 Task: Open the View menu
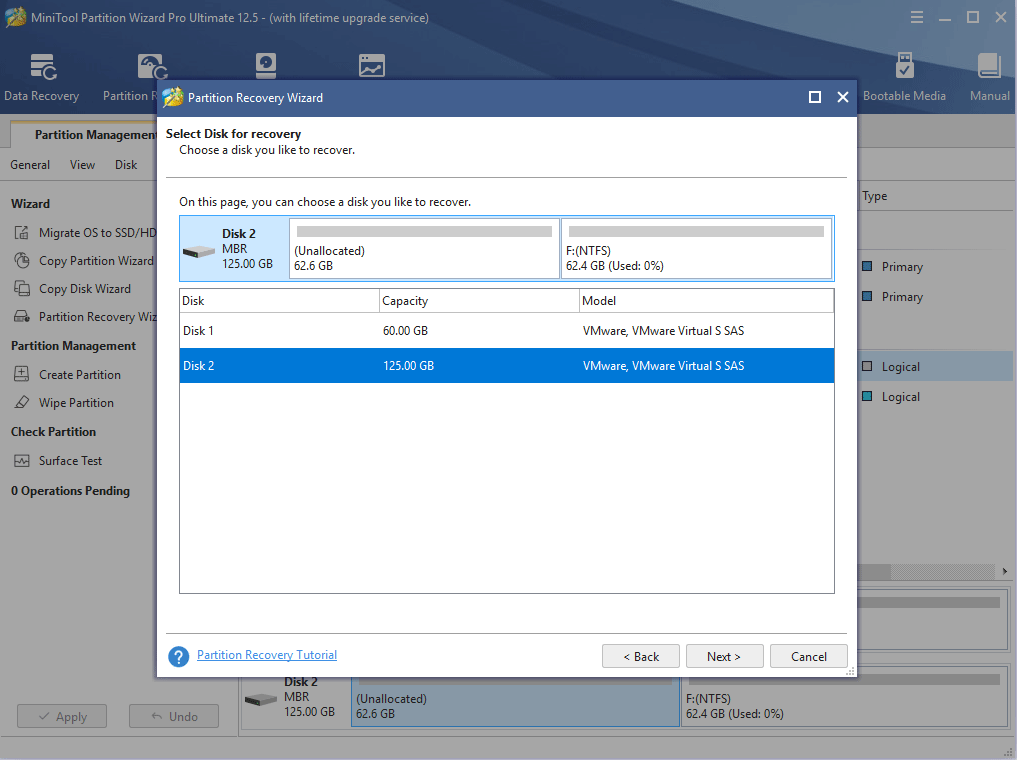(x=82, y=165)
